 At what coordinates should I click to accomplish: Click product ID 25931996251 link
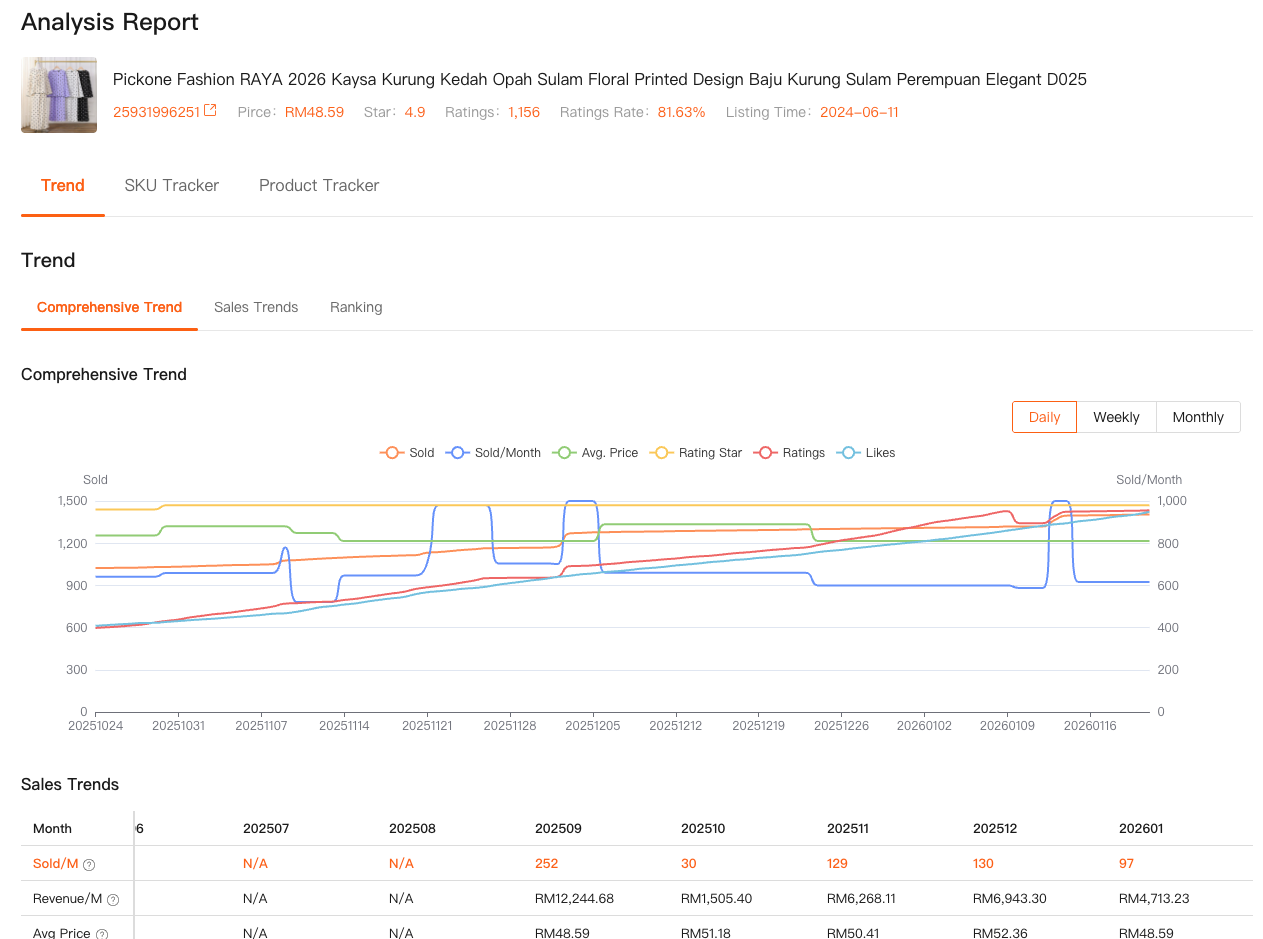pos(156,112)
